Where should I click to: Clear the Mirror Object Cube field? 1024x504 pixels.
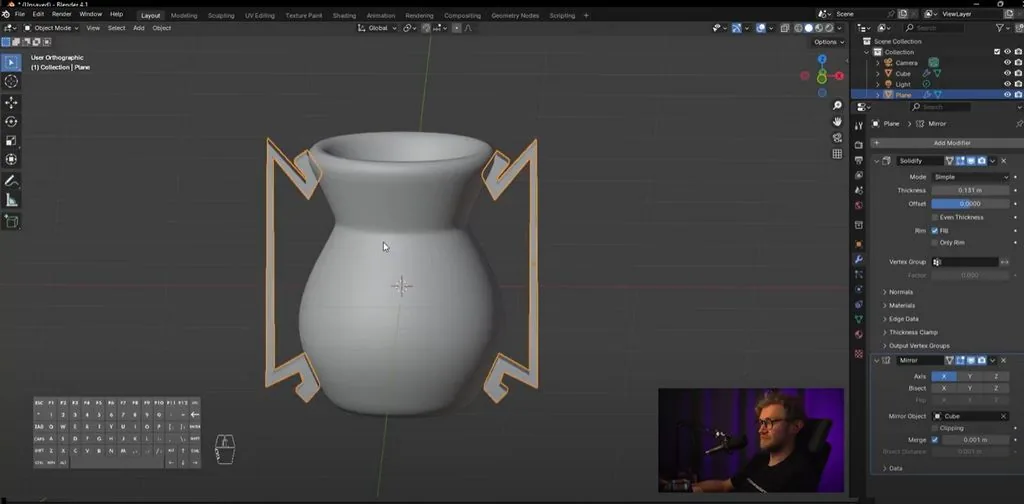[x=1004, y=417]
